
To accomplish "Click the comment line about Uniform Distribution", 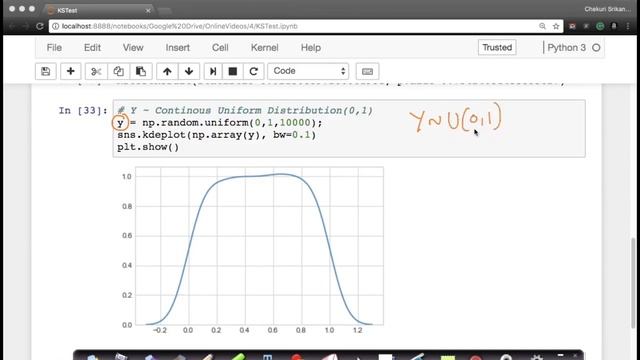I will (245, 111).
